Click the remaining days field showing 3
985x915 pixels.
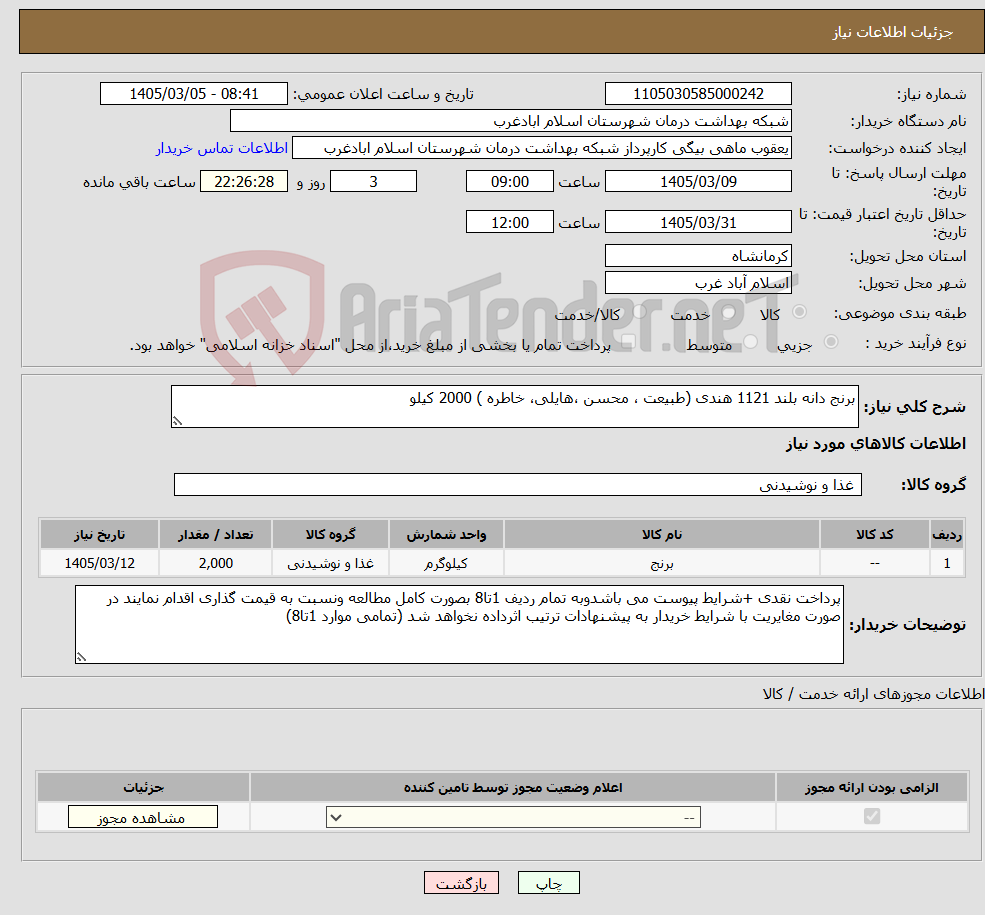pos(373,182)
